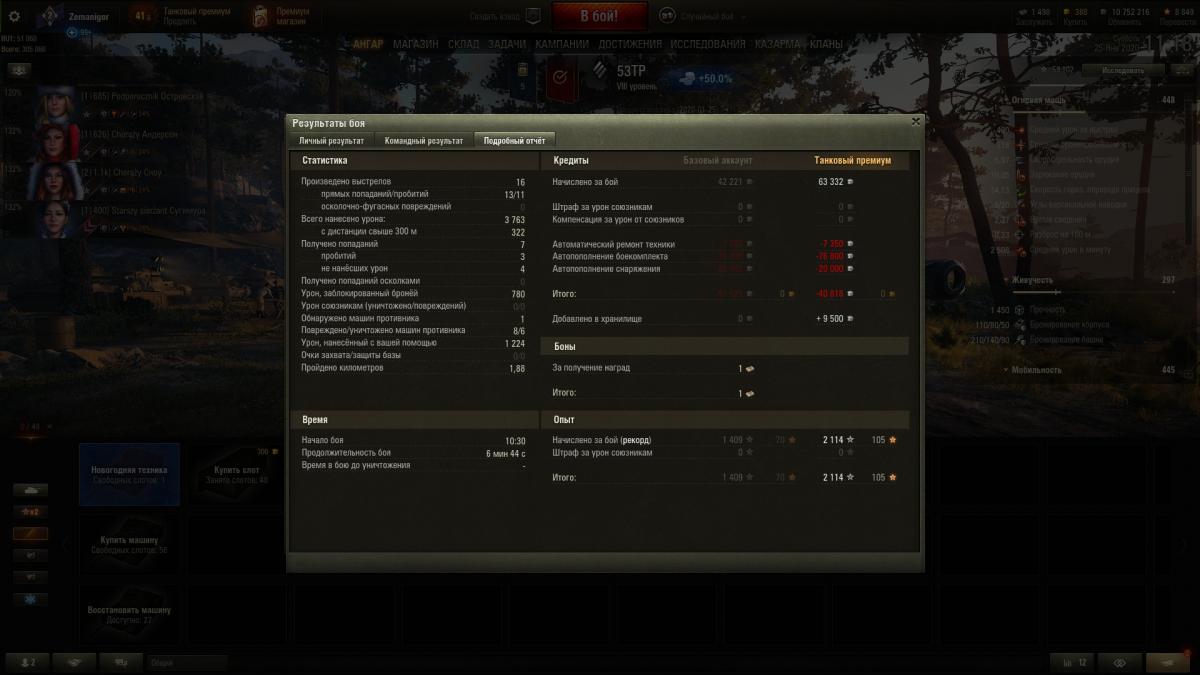The image size is (1200, 675).
Task: Open the Командный результат tab
Action: coord(423,141)
